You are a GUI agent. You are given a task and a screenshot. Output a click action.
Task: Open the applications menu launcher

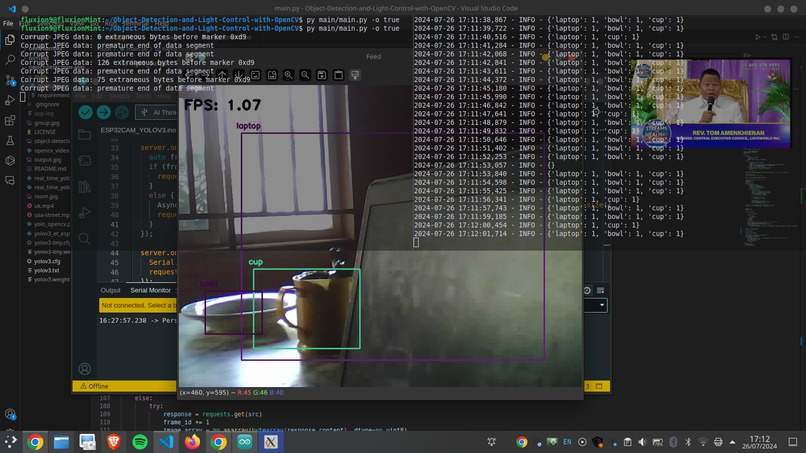tap(10, 442)
